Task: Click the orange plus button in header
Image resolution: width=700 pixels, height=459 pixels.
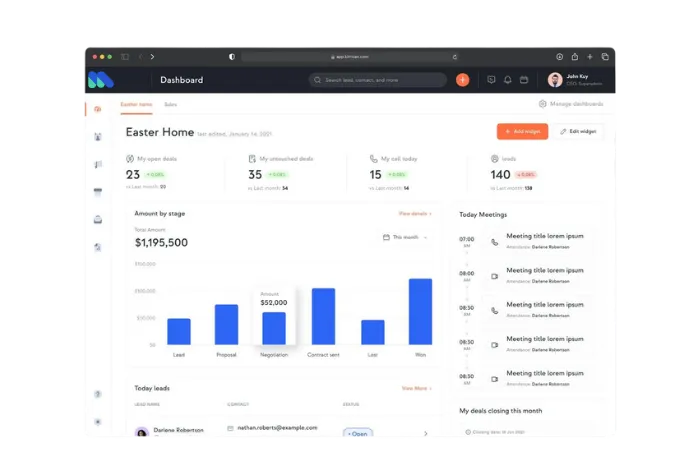Action: pos(462,80)
